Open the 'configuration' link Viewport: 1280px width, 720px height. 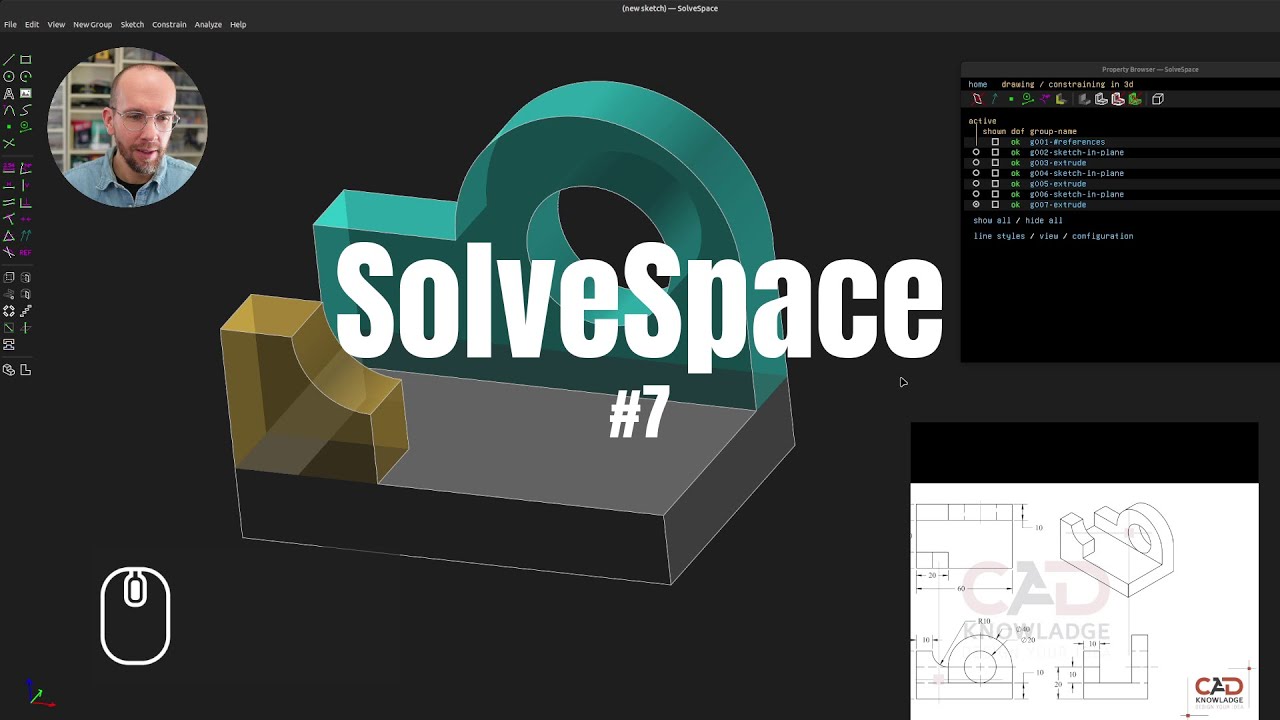(x=1103, y=236)
